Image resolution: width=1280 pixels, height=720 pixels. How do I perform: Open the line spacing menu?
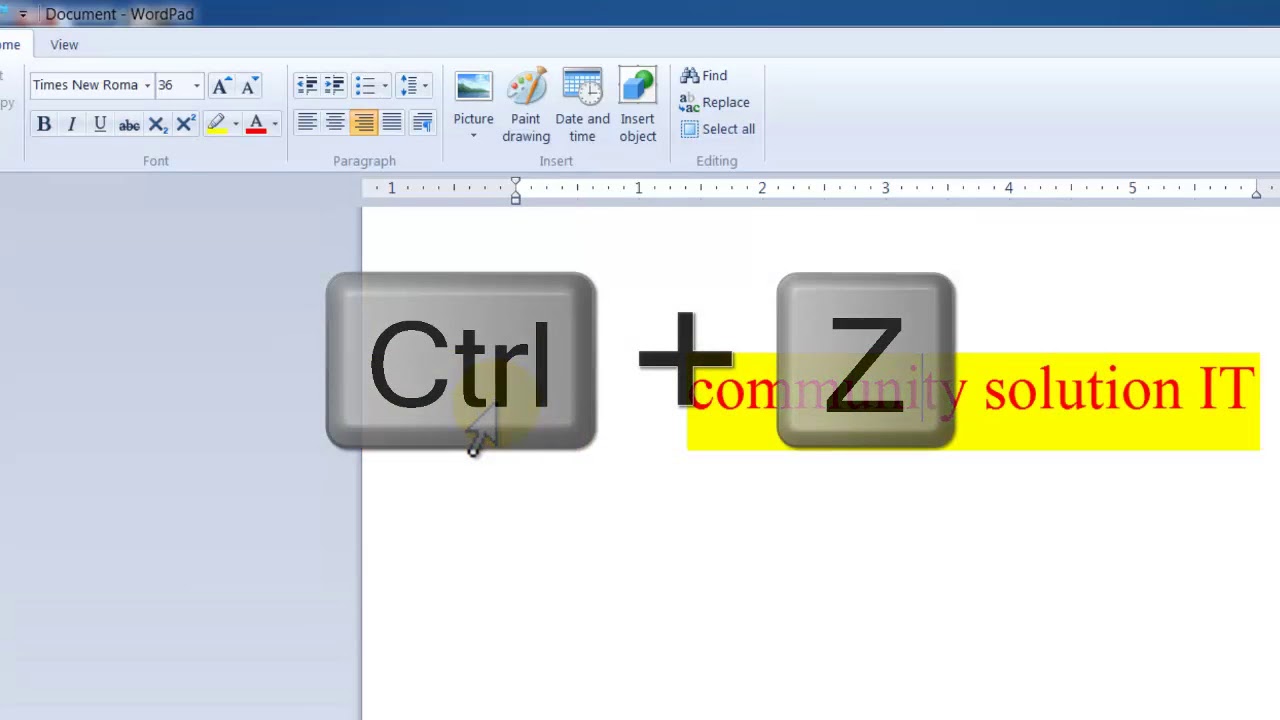pyautogui.click(x=413, y=85)
